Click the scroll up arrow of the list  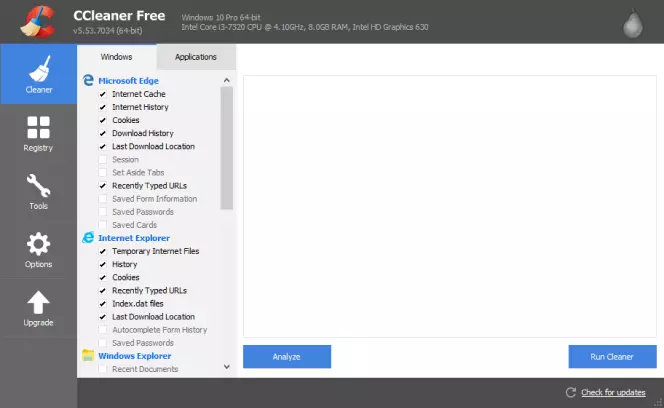point(227,80)
